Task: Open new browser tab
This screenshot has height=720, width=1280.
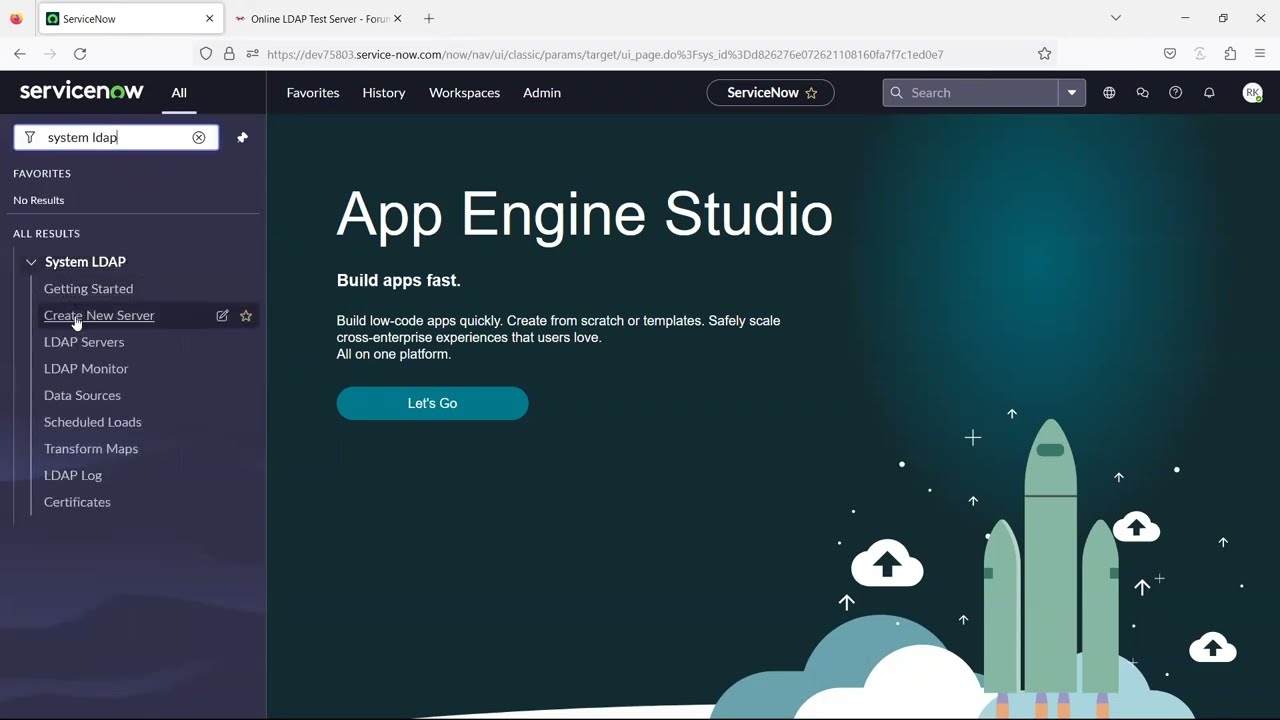Action: click(x=429, y=18)
